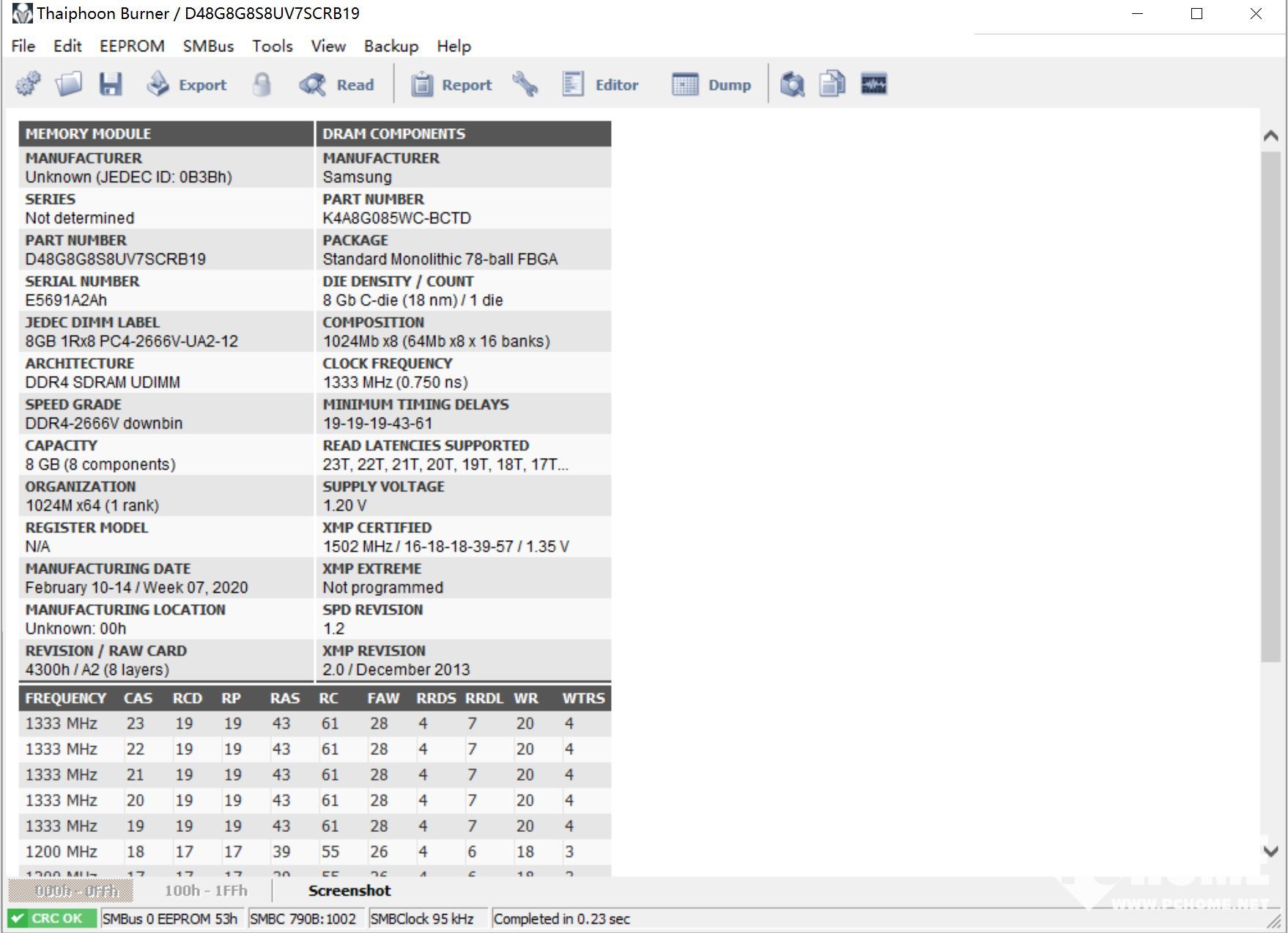This screenshot has height=933, width=1288.
Task: Open the Edit menu
Action: tap(67, 46)
